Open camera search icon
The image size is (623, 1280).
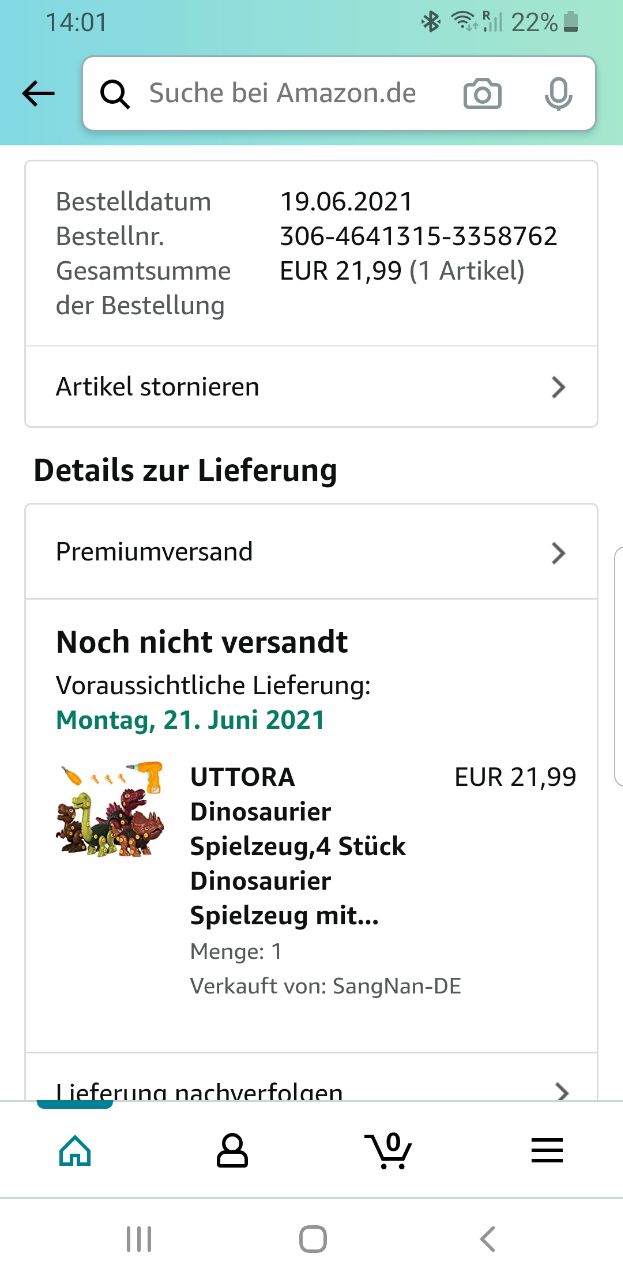tap(482, 94)
